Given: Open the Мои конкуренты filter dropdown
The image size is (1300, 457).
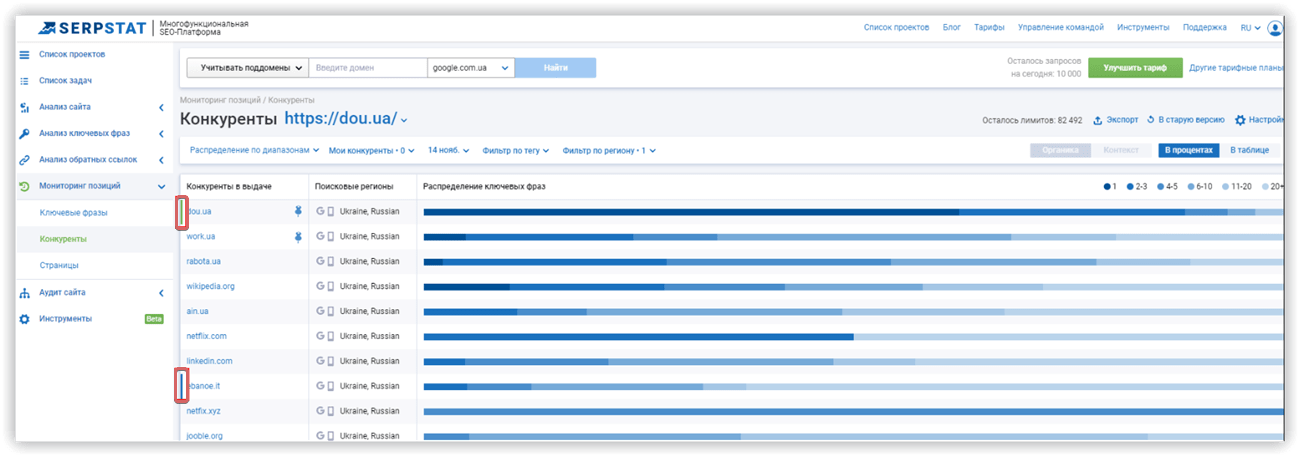Looking at the screenshot, I should [373, 150].
